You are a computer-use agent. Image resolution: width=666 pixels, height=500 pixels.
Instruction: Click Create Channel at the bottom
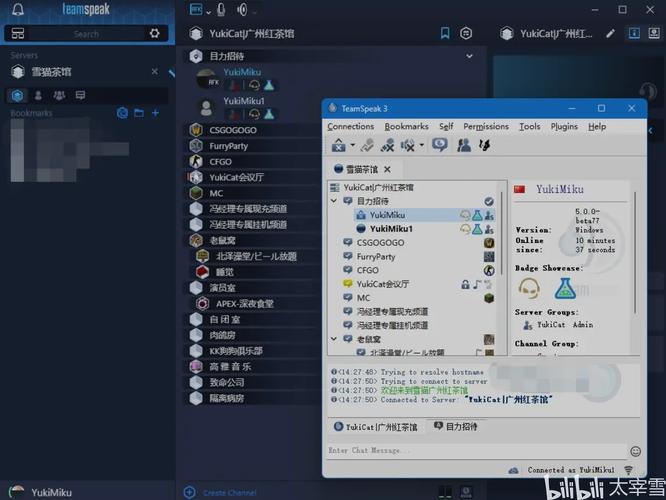(x=229, y=492)
